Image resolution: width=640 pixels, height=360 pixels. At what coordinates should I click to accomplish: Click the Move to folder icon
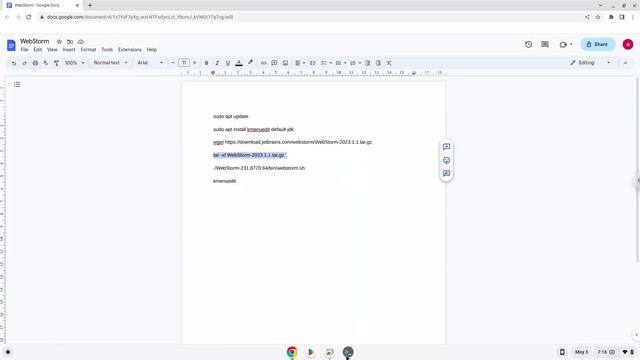pyautogui.click(x=70, y=42)
